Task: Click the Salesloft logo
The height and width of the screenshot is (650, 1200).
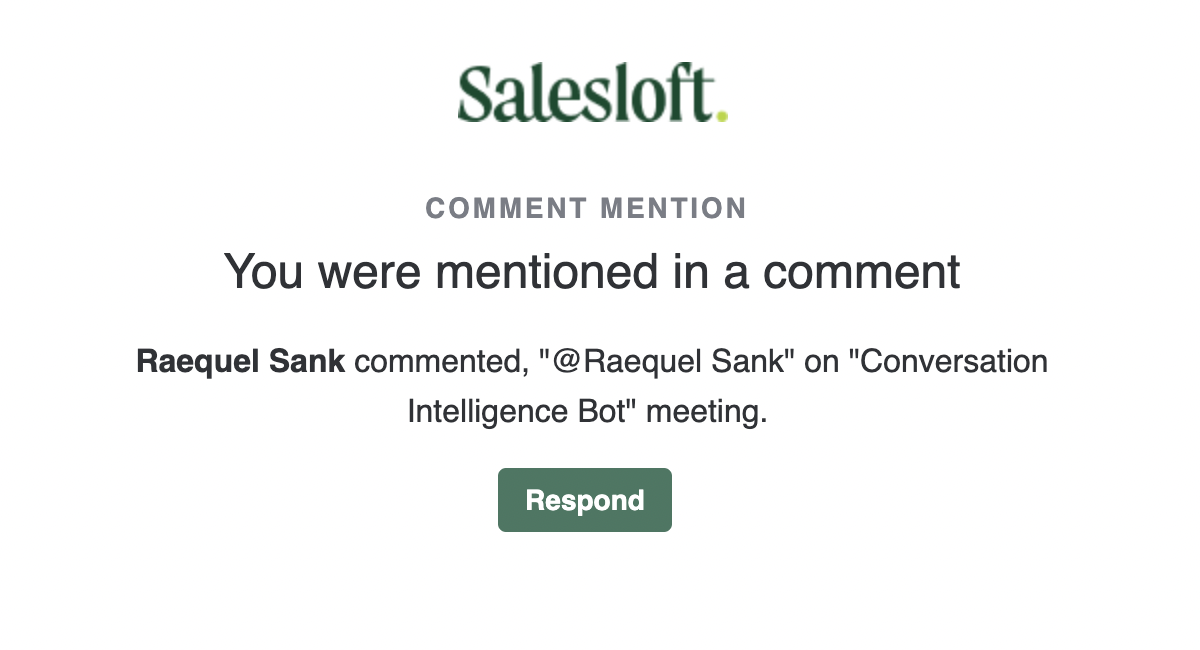Action: (591, 94)
